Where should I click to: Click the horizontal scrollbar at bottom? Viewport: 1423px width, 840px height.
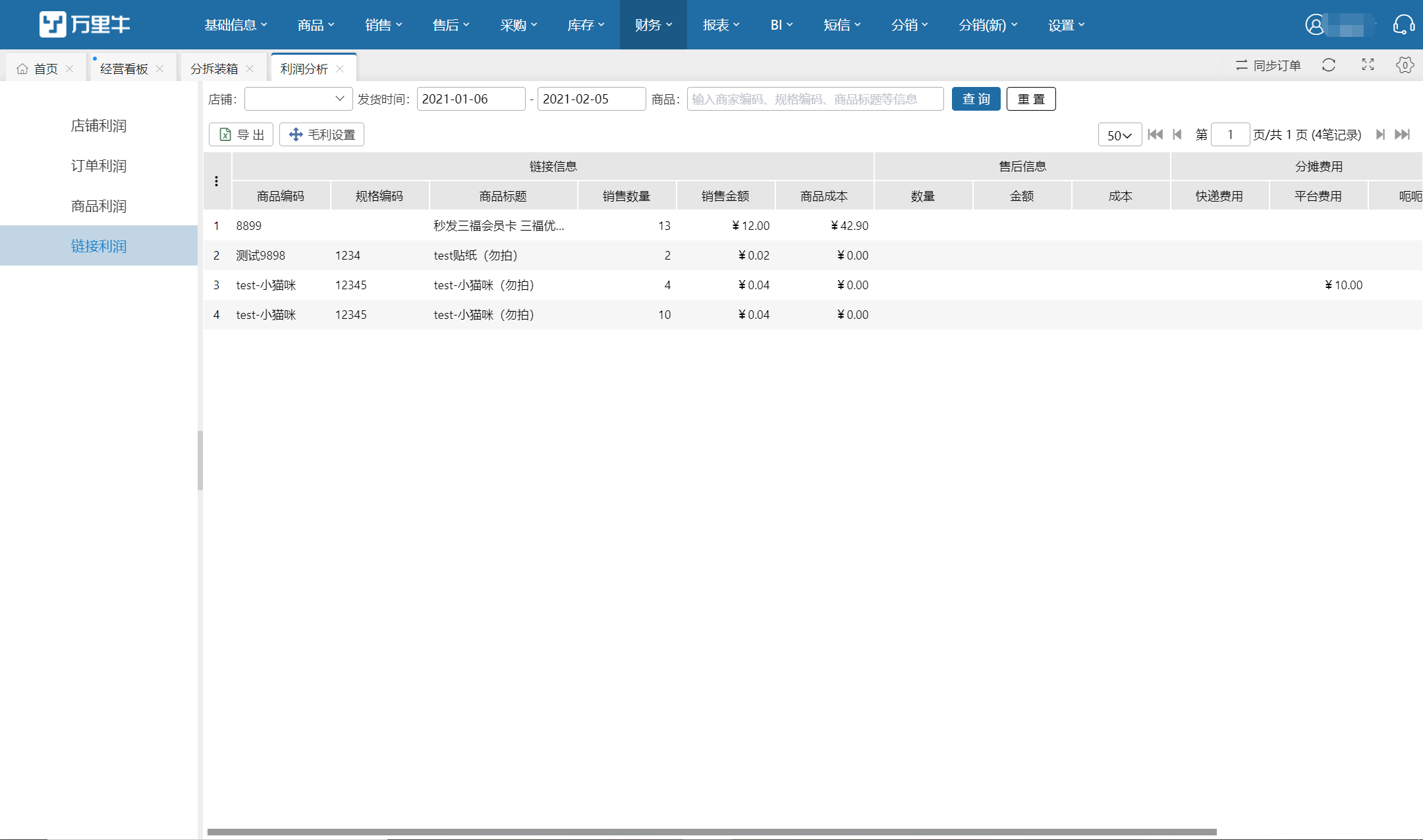pos(711,832)
